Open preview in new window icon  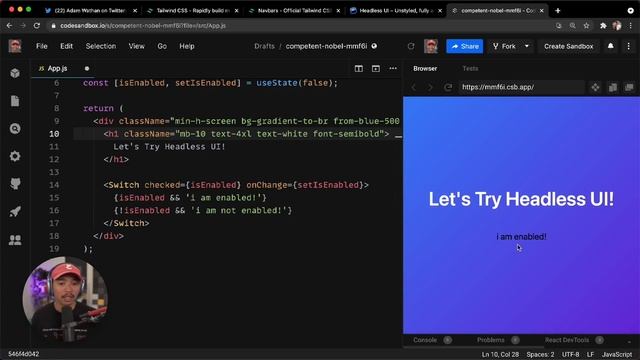(629, 87)
